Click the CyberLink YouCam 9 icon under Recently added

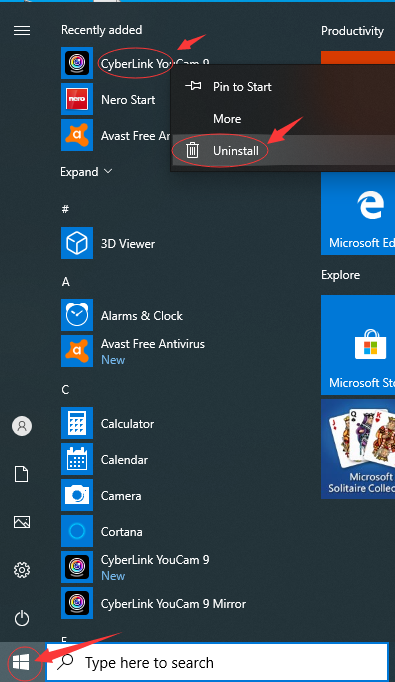(x=77, y=63)
